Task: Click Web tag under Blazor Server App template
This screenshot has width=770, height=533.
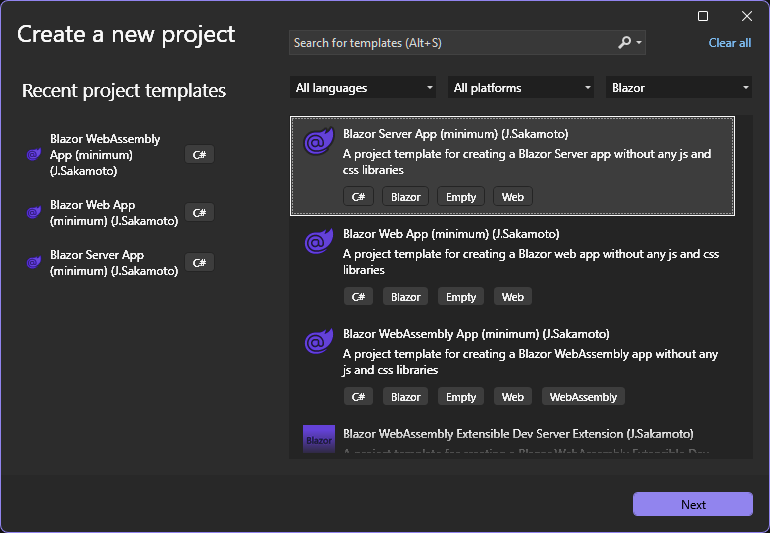Action: tap(513, 196)
